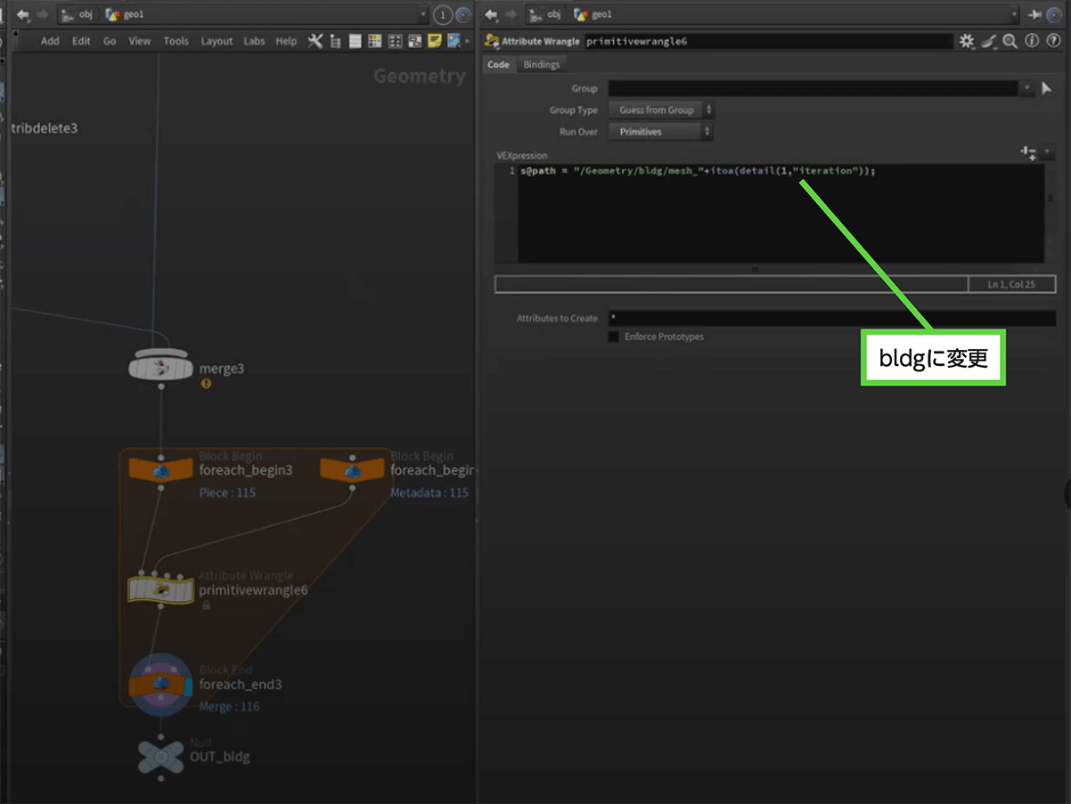Open the Labs menu

(x=254, y=41)
